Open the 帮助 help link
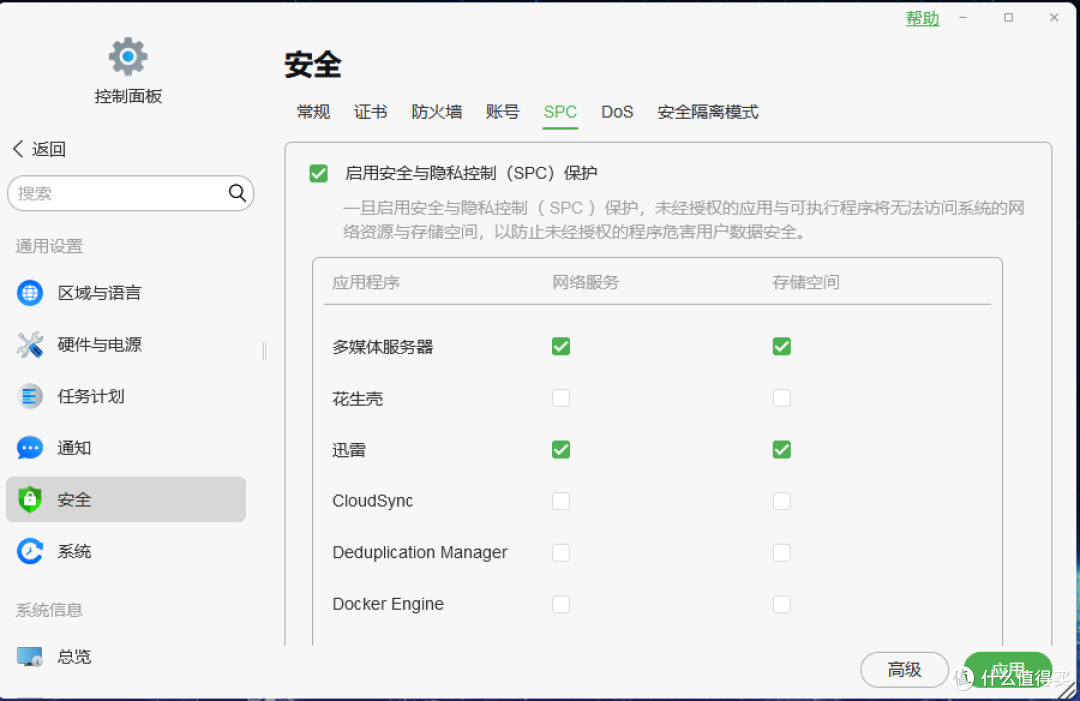 click(922, 19)
